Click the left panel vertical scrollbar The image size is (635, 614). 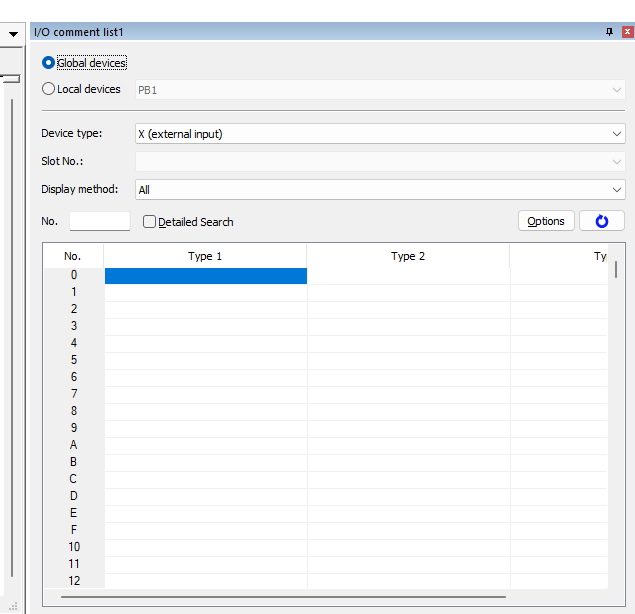(x=12, y=338)
